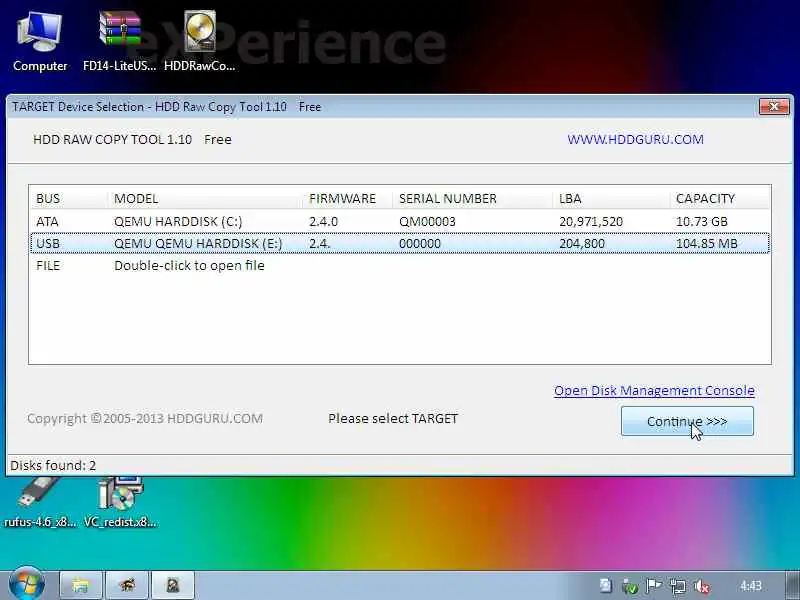Select the ATA QEMU HARDDISK (C:) row

pos(399,221)
